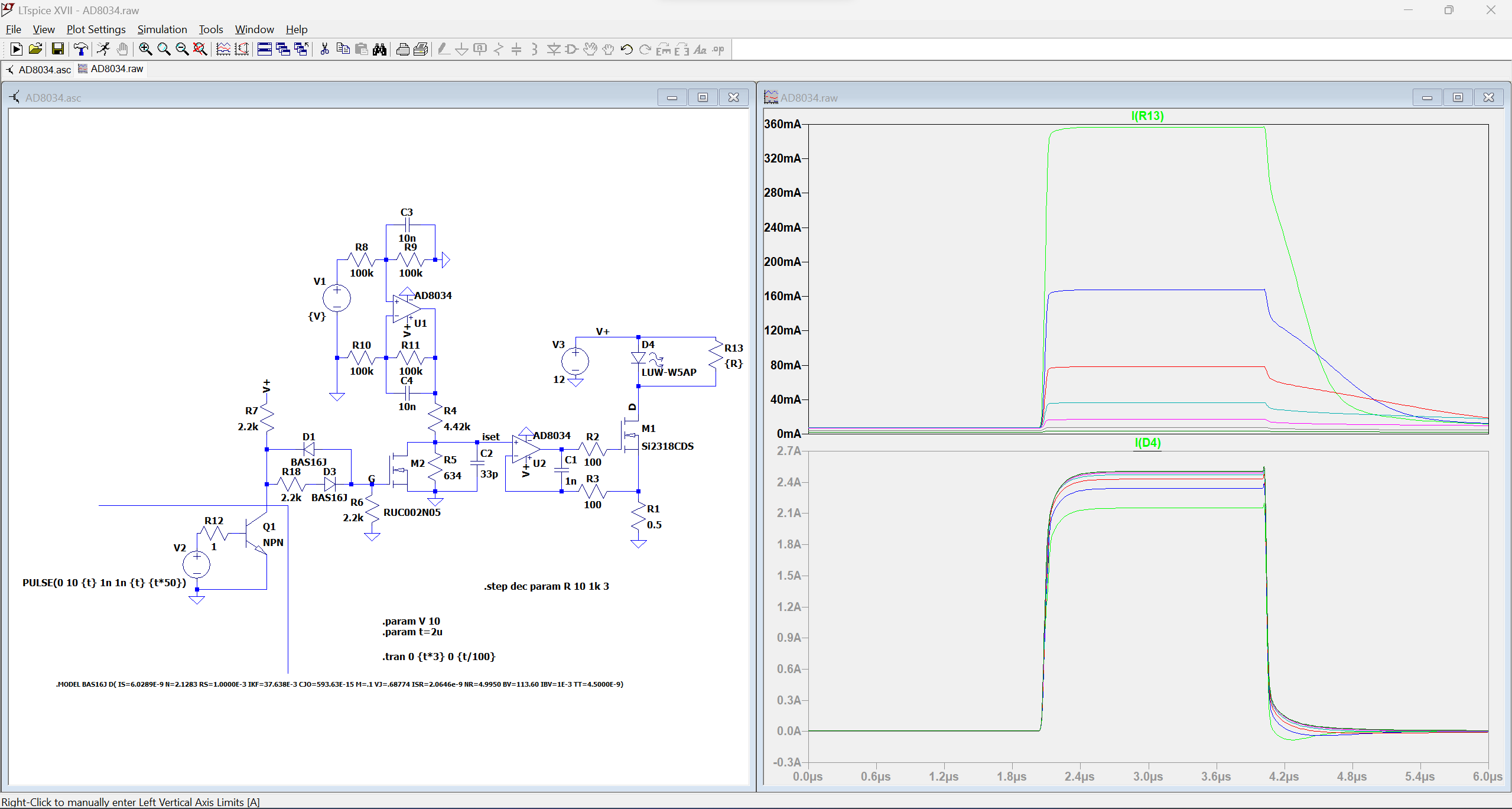The width and height of the screenshot is (1512, 809).
Task: Click the Cut scissors icon
Action: (x=324, y=50)
